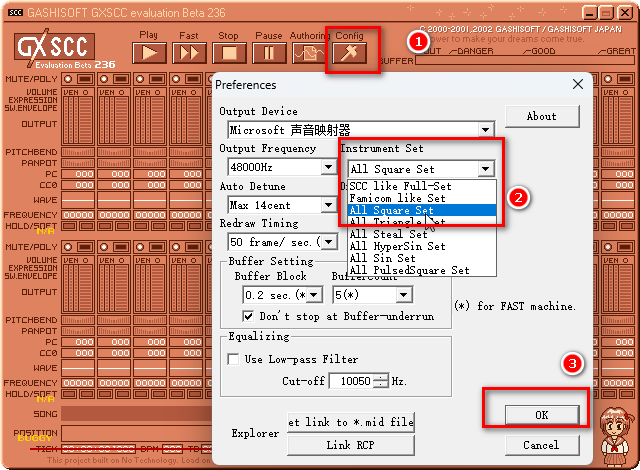Select SCC like Full-Set option
640x470 pixels.
pos(422,186)
